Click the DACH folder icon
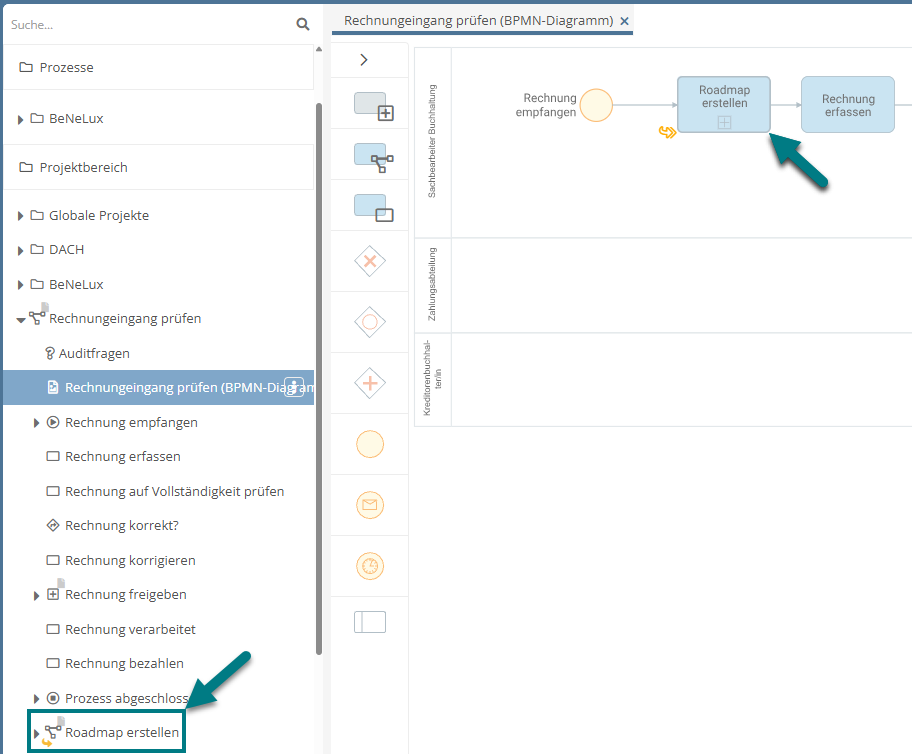 tap(37, 250)
